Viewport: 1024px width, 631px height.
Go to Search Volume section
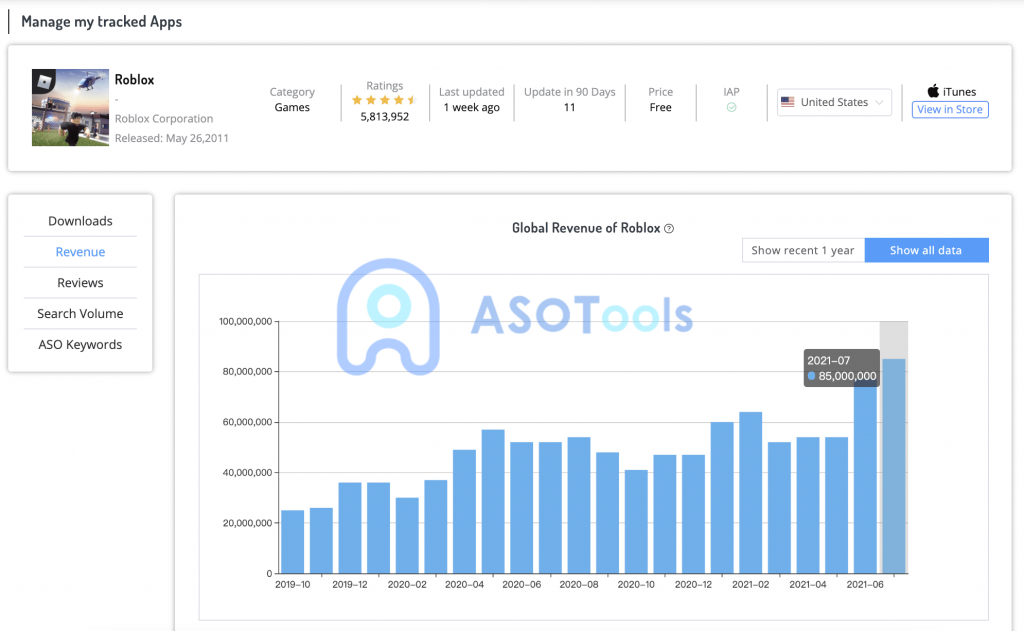pyautogui.click(x=80, y=314)
